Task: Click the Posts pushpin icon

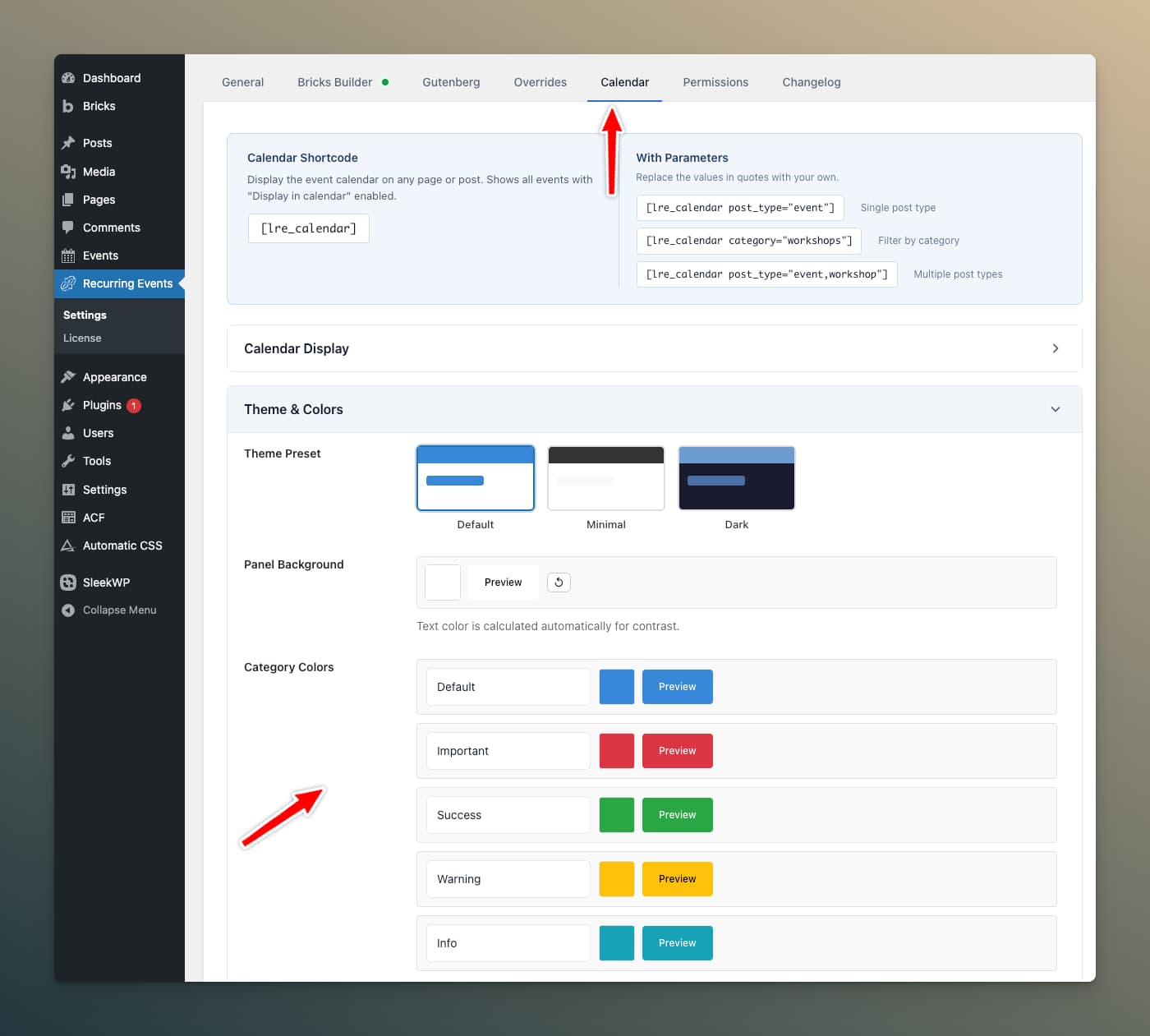Action: click(x=68, y=143)
